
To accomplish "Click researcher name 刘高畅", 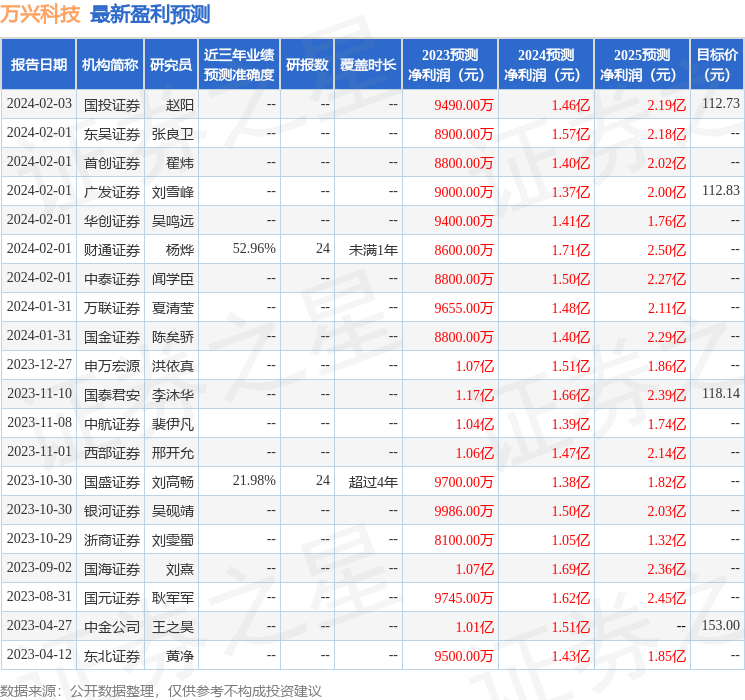I will click(172, 482).
